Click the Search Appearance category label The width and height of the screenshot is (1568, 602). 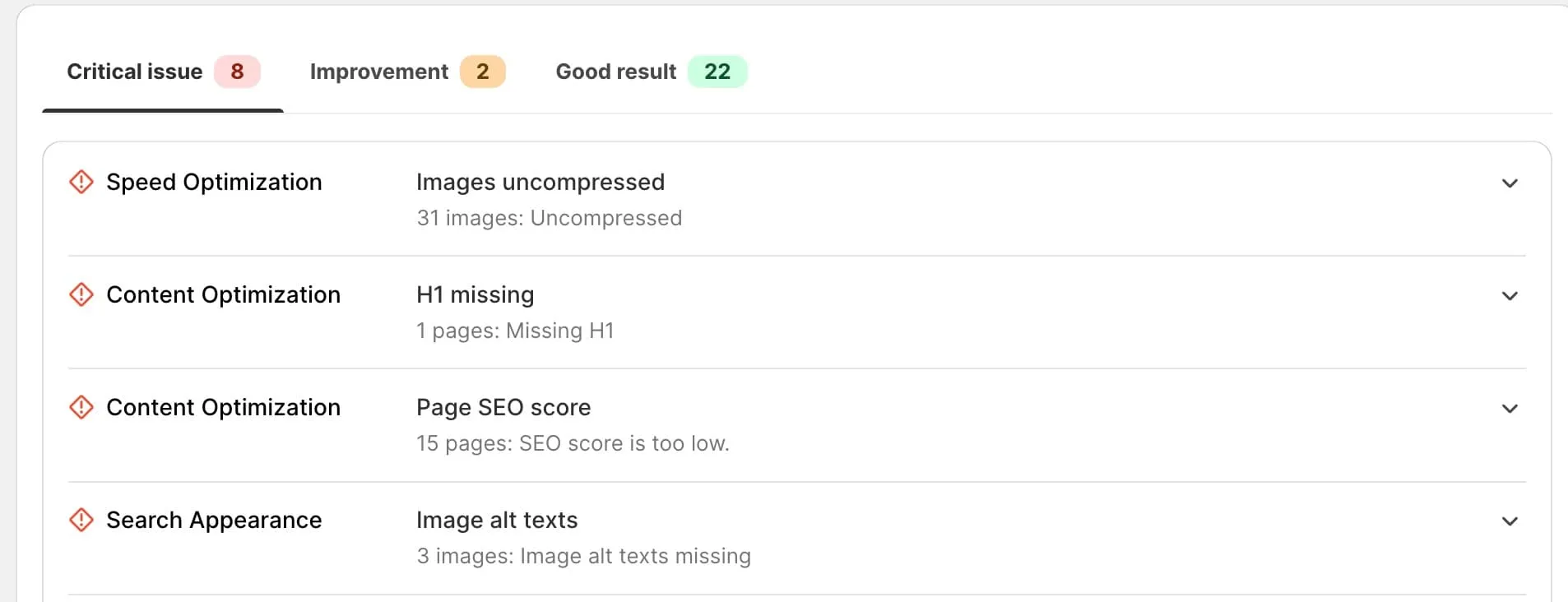point(214,520)
